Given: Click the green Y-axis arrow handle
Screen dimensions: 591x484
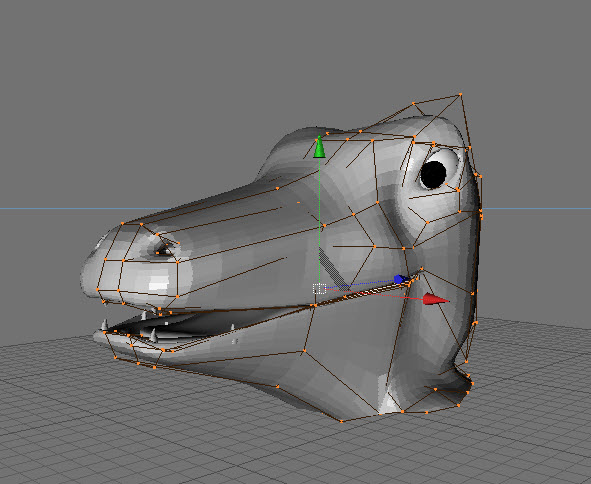Looking at the screenshot, I should pyautogui.click(x=319, y=147).
